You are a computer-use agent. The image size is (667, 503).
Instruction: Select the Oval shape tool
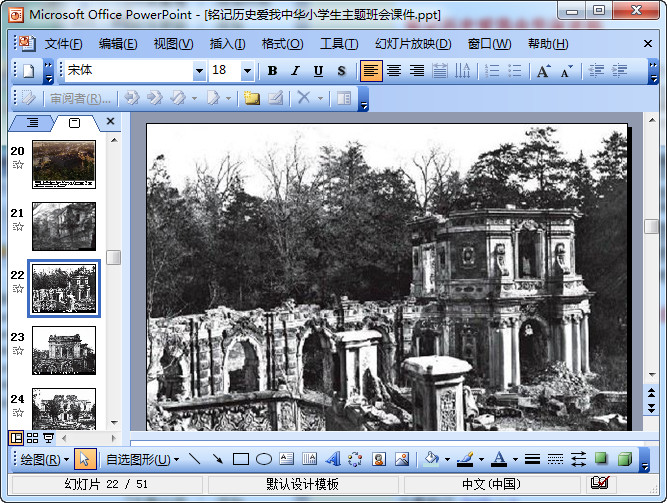point(264,460)
